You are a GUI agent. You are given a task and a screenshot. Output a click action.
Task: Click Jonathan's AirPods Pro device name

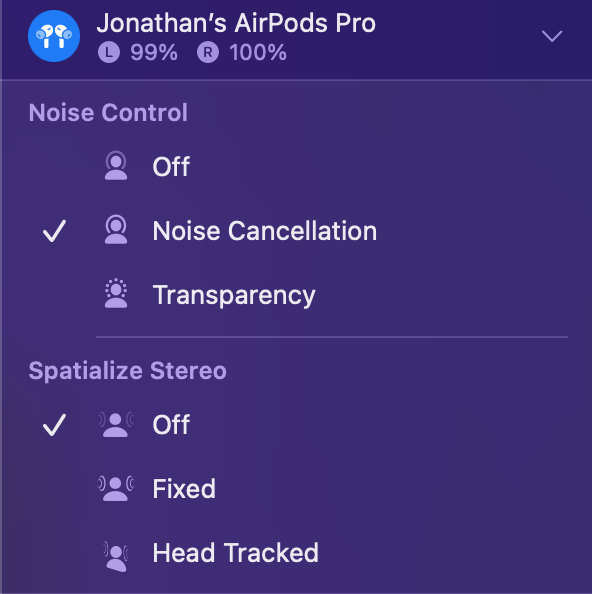click(236, 23)
